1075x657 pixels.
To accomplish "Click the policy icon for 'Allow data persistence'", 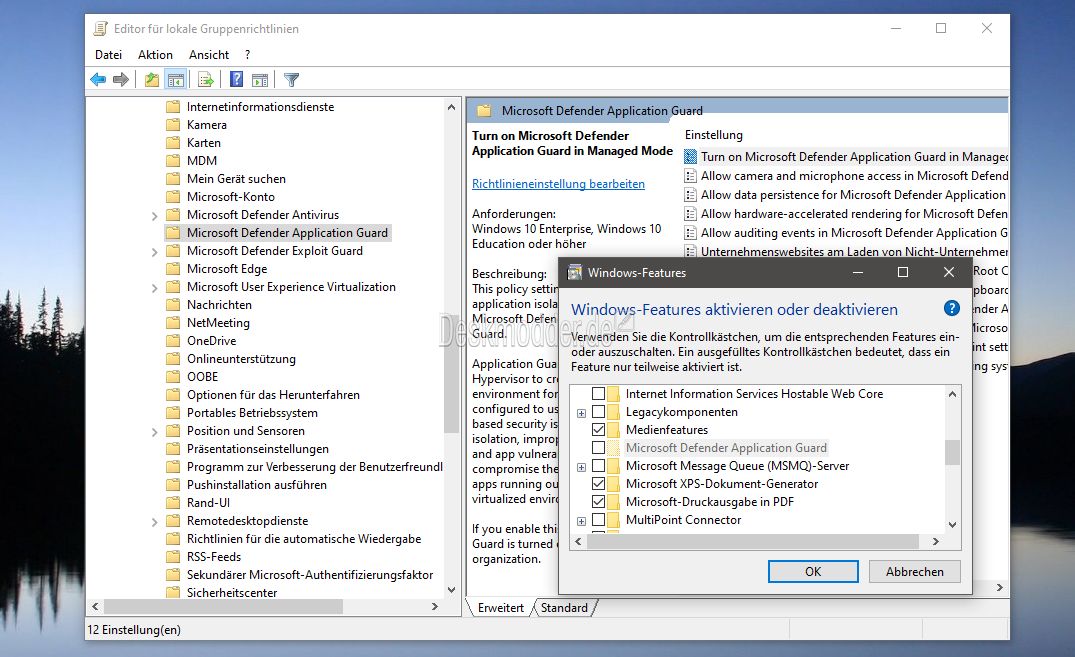I will click(690, 195).
